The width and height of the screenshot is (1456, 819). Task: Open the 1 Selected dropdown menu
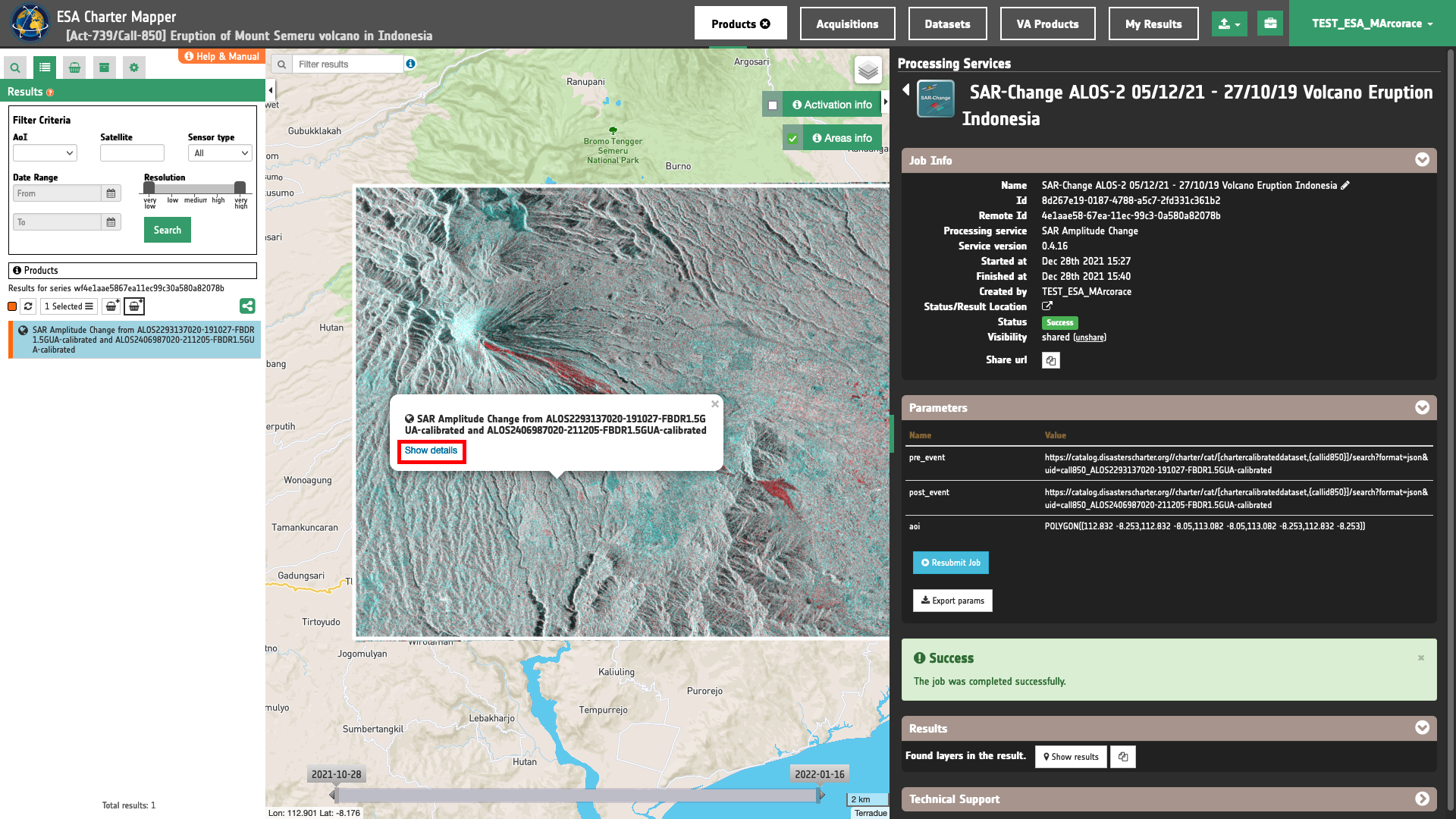click(x=68, y=306)
